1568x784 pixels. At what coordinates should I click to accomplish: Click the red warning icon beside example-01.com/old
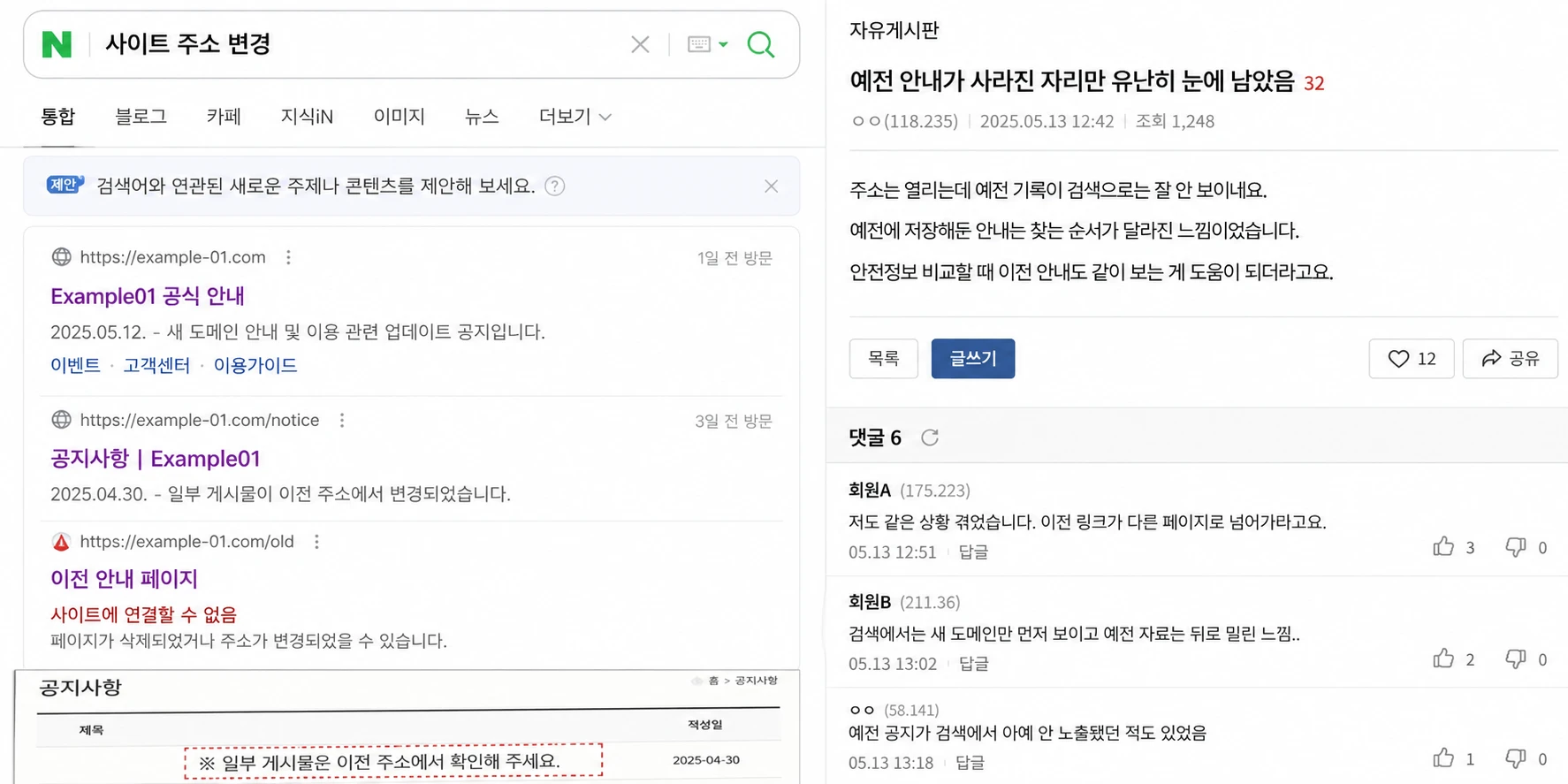point(61,542)
